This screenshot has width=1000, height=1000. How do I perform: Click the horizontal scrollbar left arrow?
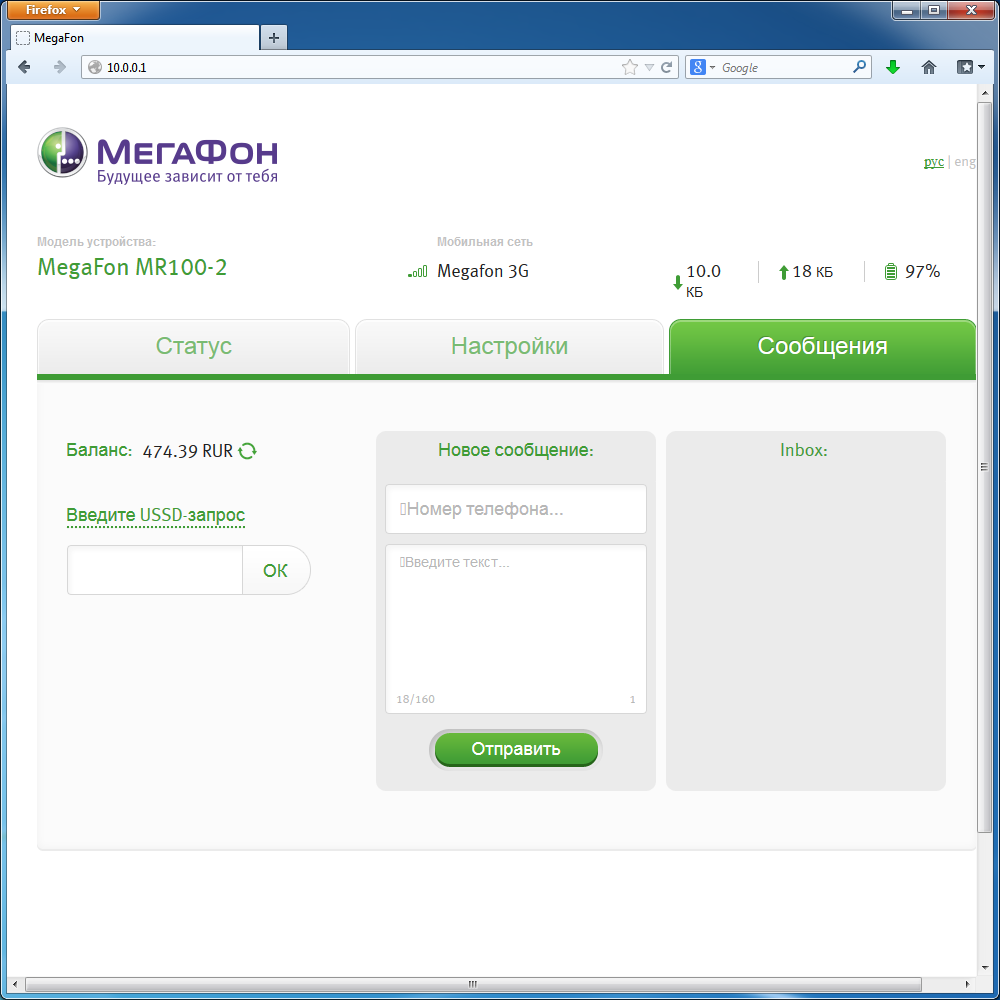click(16, 984)
